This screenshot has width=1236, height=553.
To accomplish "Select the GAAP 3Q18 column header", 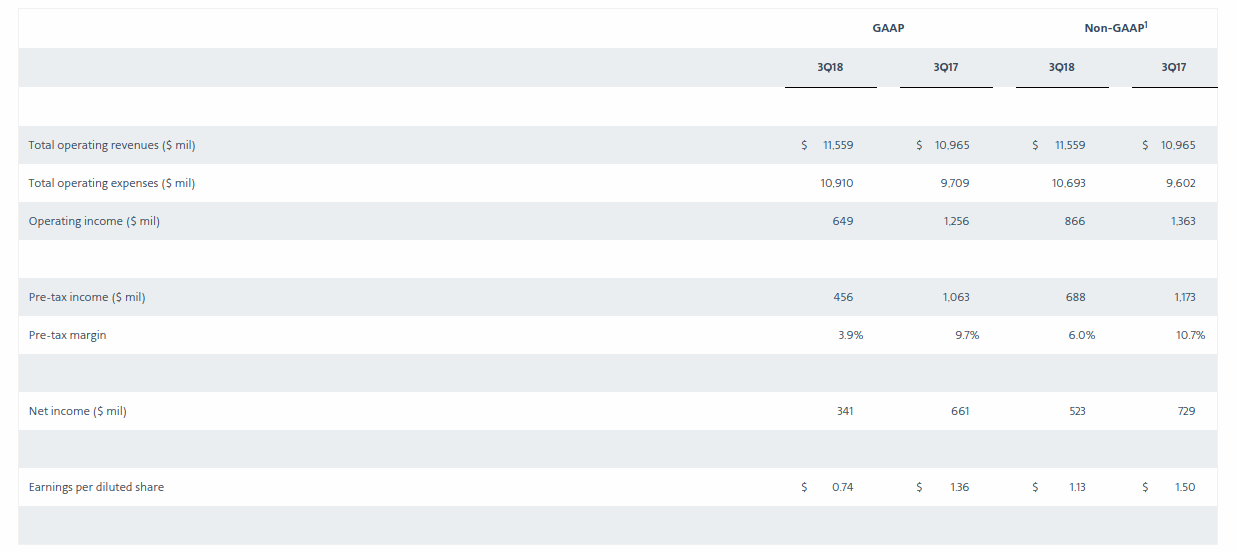I will (x=830, y=67).
